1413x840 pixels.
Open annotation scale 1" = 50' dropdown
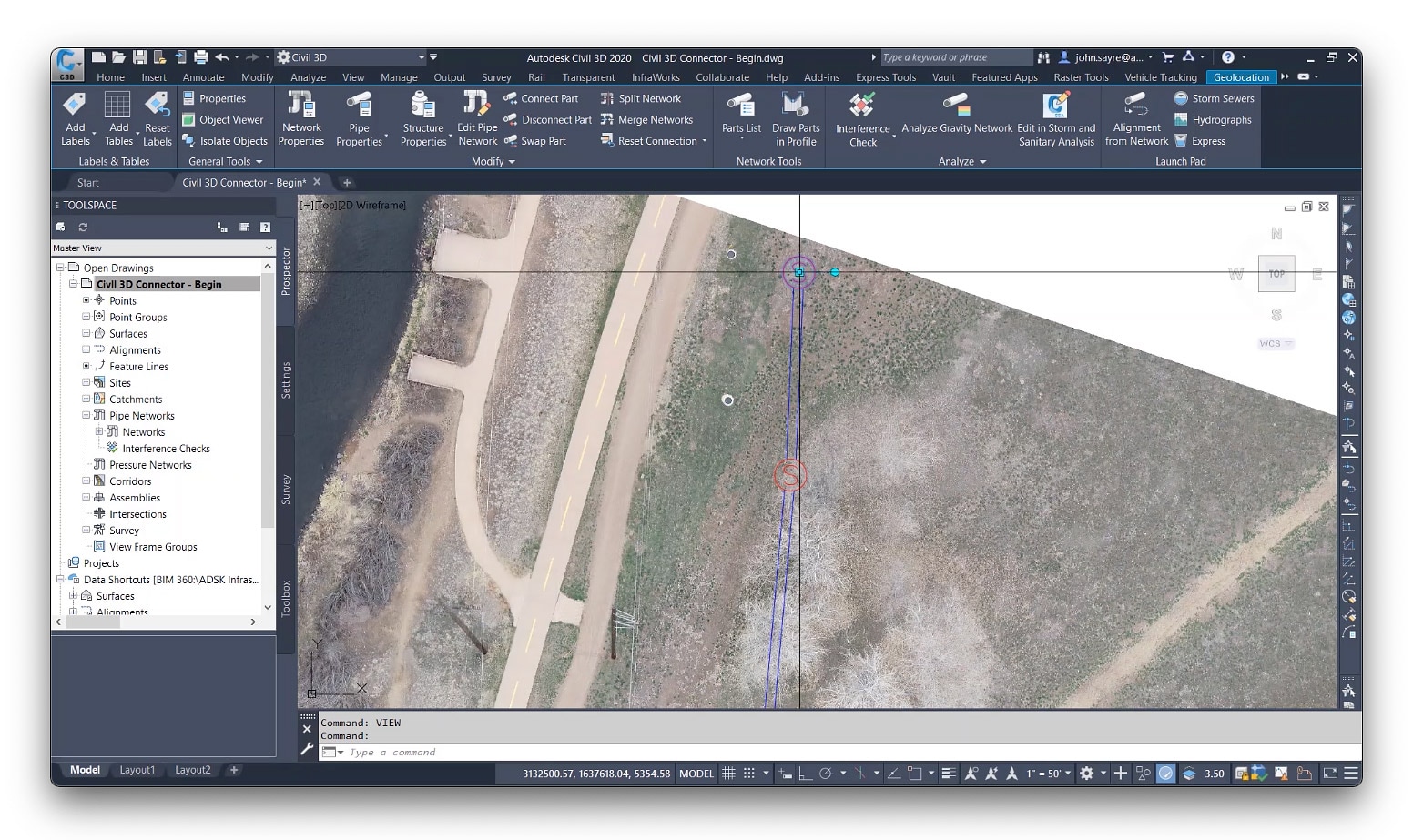coord(1048,774)
